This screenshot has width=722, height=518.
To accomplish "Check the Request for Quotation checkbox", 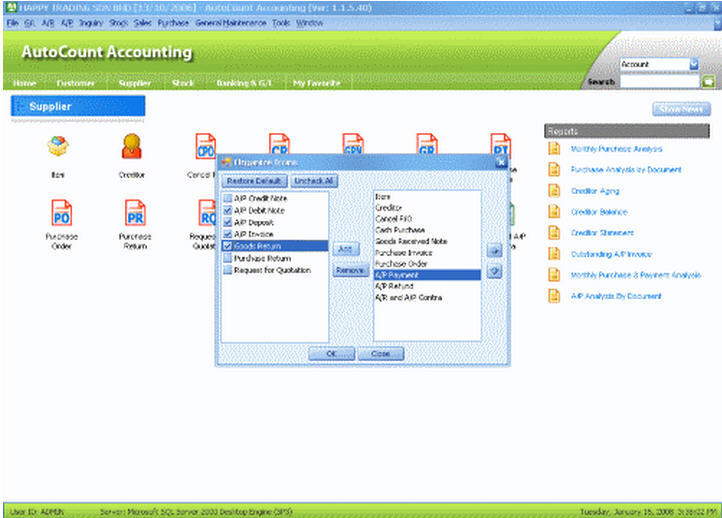I will coord(227,270).
